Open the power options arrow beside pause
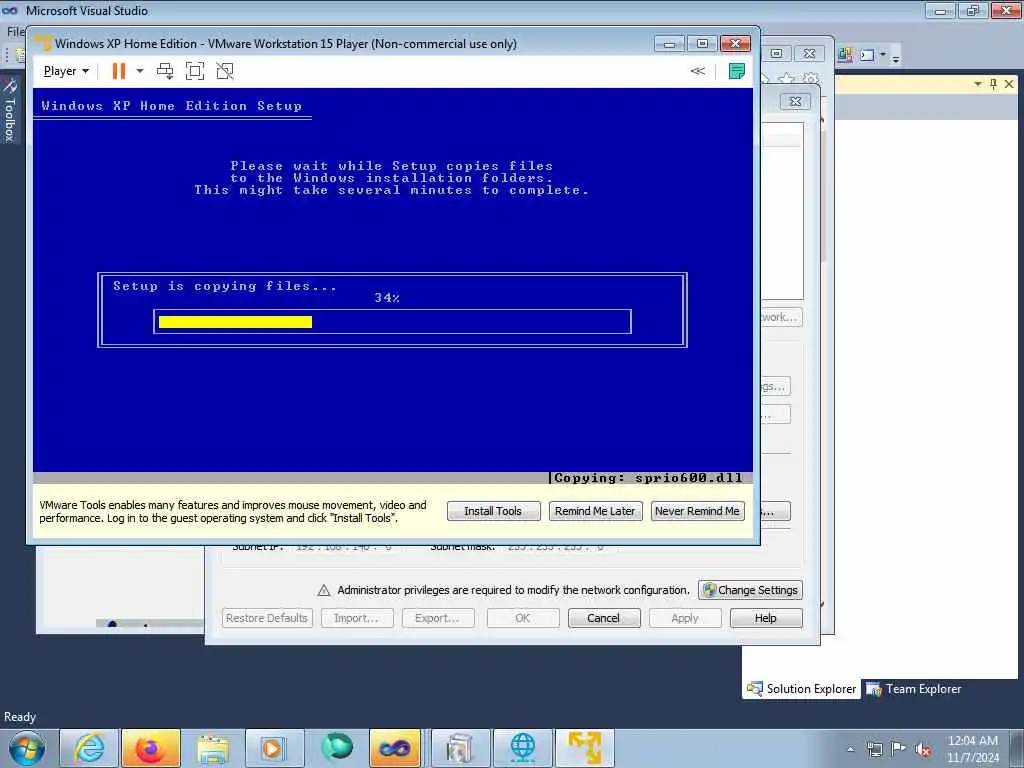Viewport: 1024px width, 768px height. tap(140, 71)
